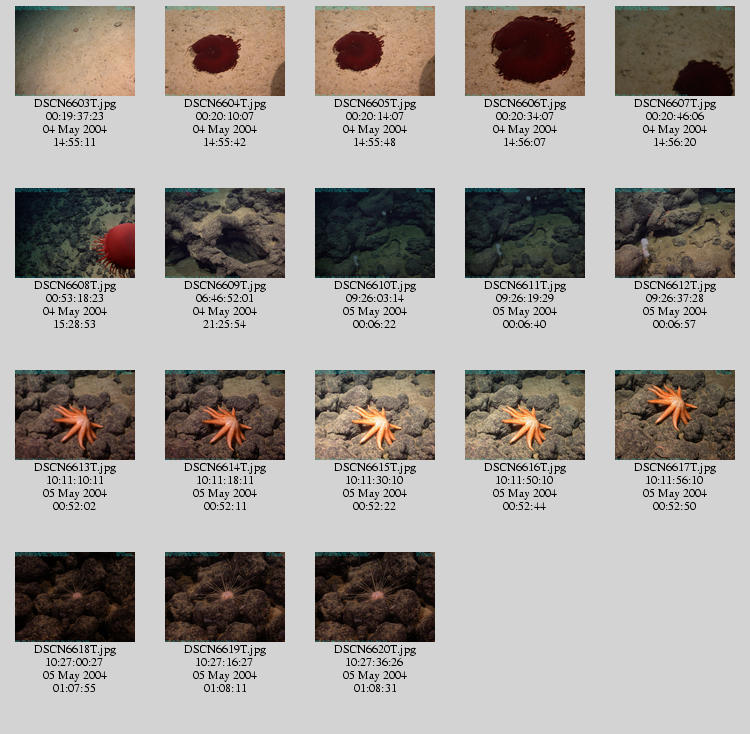Open thumbnail DSCN6611T.jpg
Image resolution: width=750 pixels, height=734 pixels.
pos(525,233)
